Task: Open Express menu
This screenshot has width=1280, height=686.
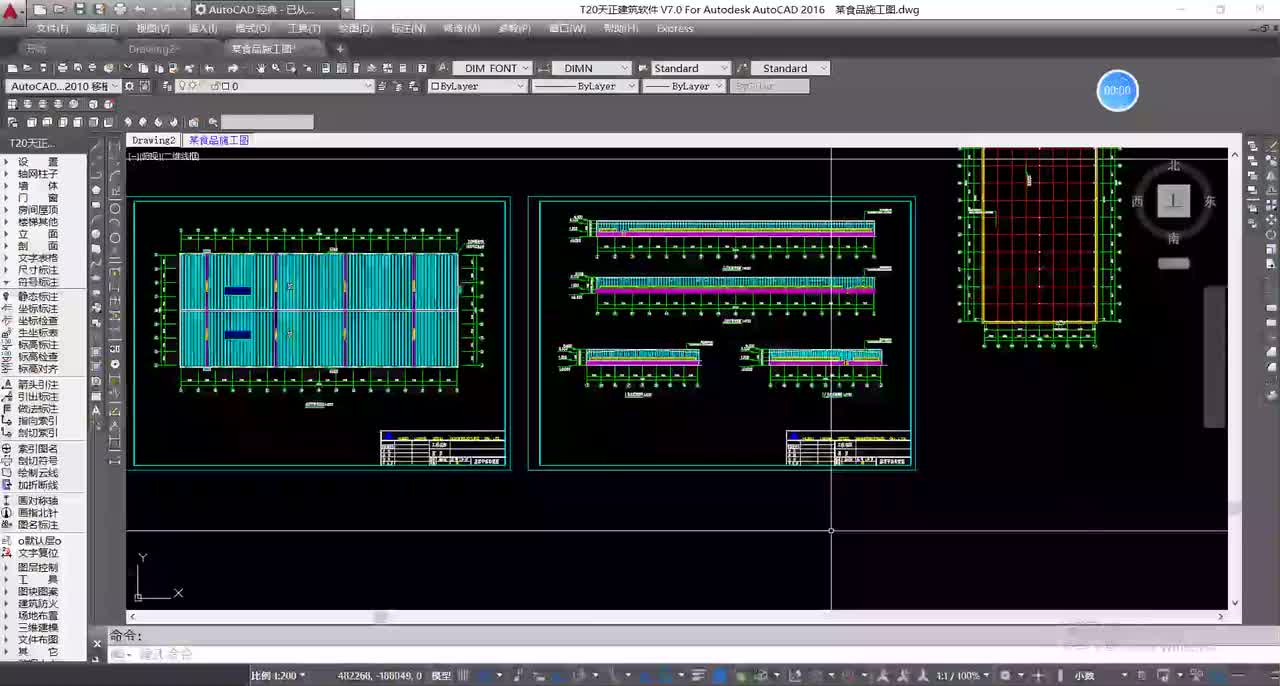Action: coord(675,29)
